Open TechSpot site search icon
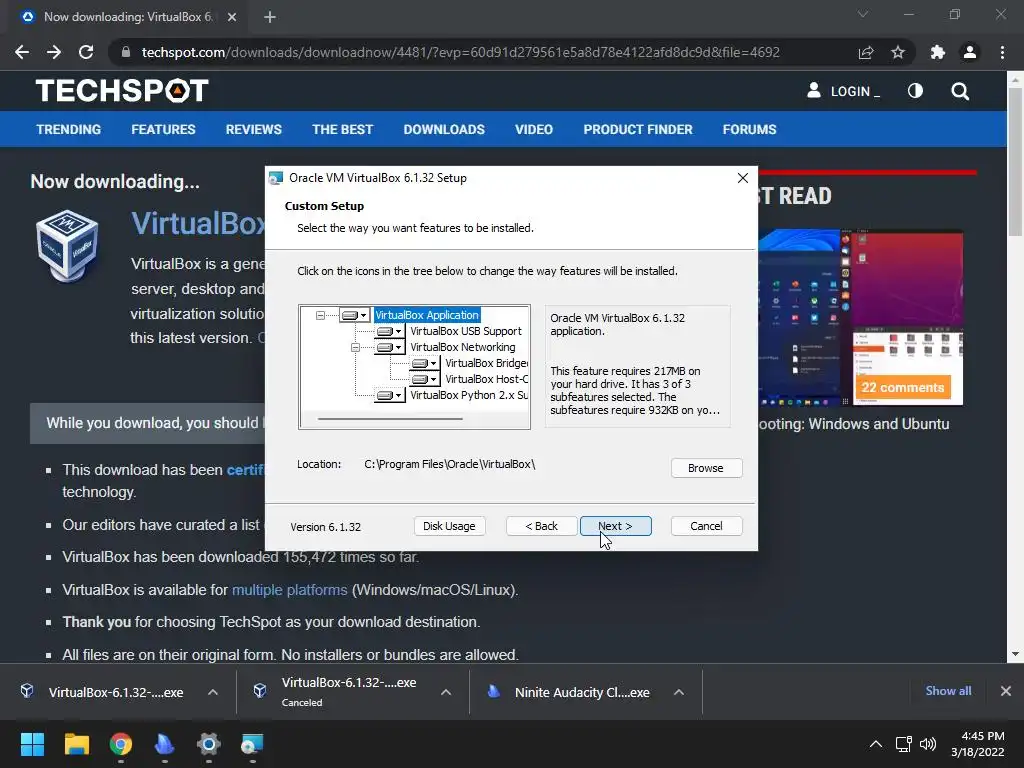Image resolution: width=1024 pixels, height=768 pixels. pyautogui.click(x=960, y=91)
